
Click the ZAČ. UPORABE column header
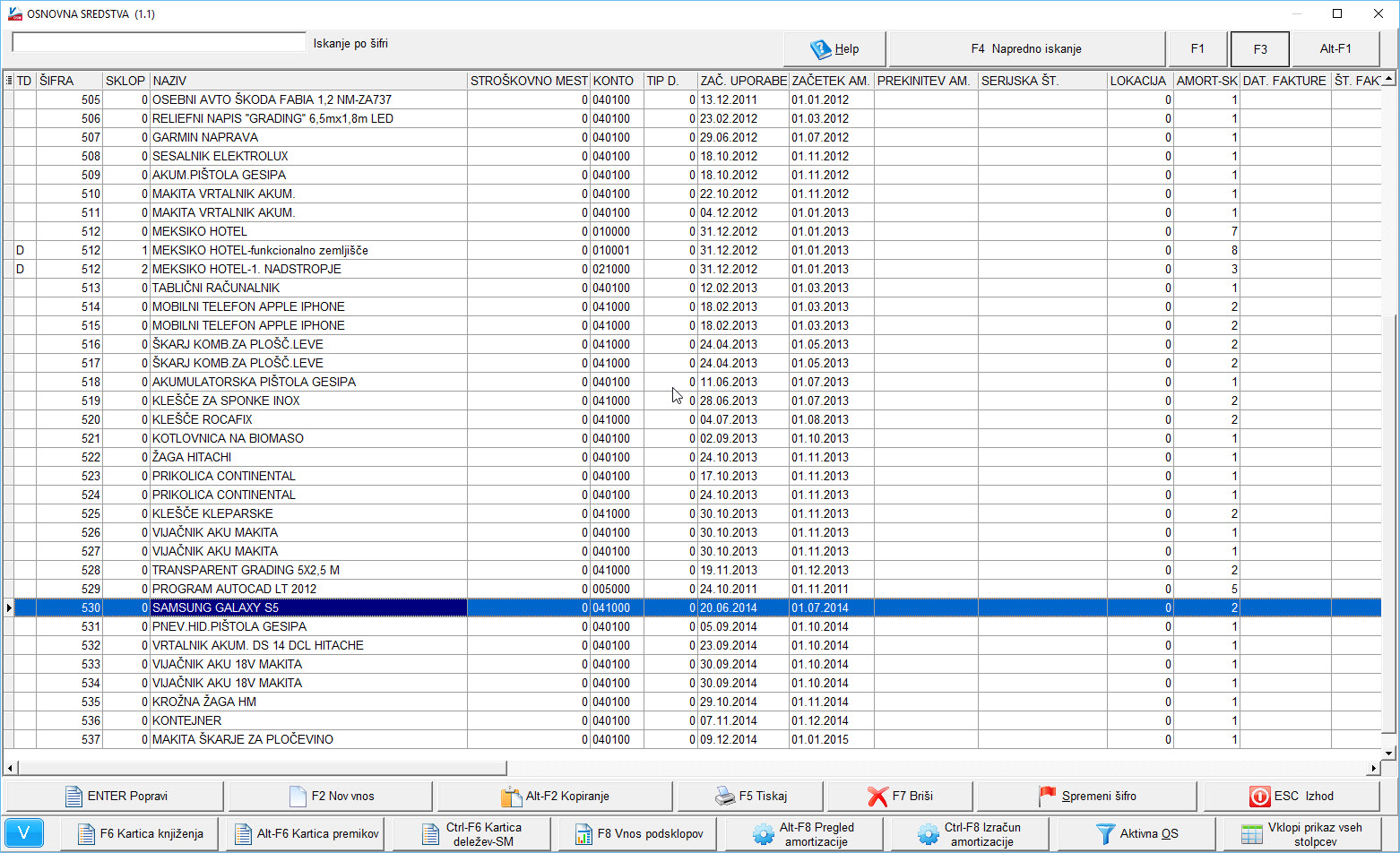tap(743, 81)
